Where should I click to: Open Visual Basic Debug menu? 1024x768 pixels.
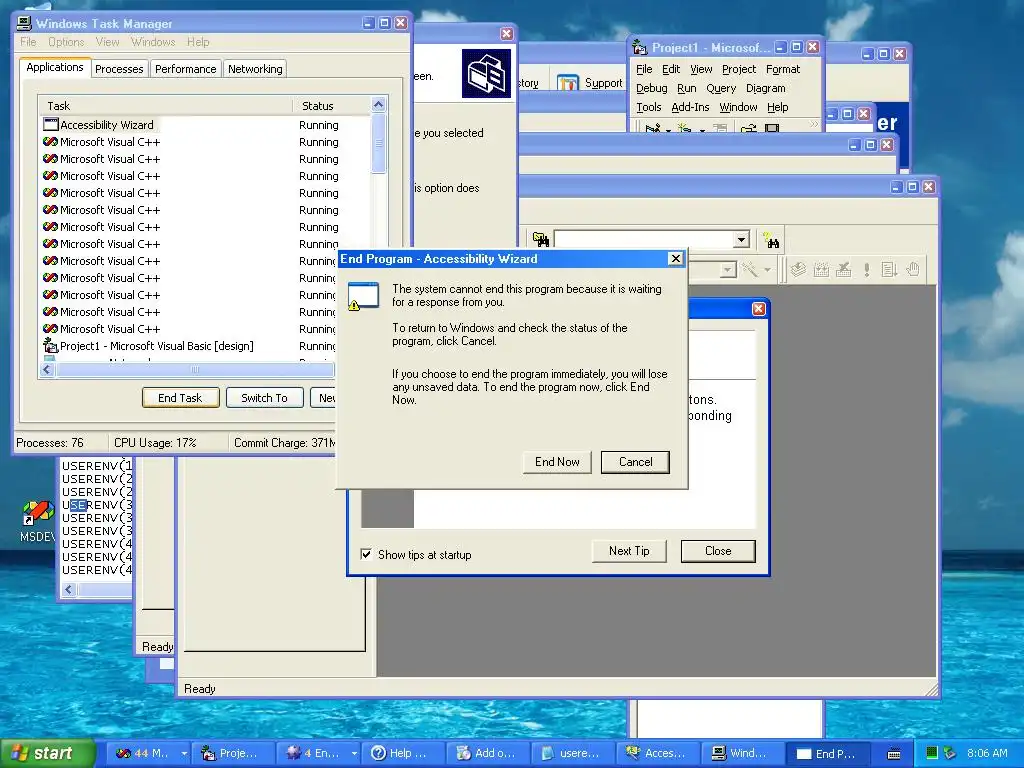tap(652, 88)
